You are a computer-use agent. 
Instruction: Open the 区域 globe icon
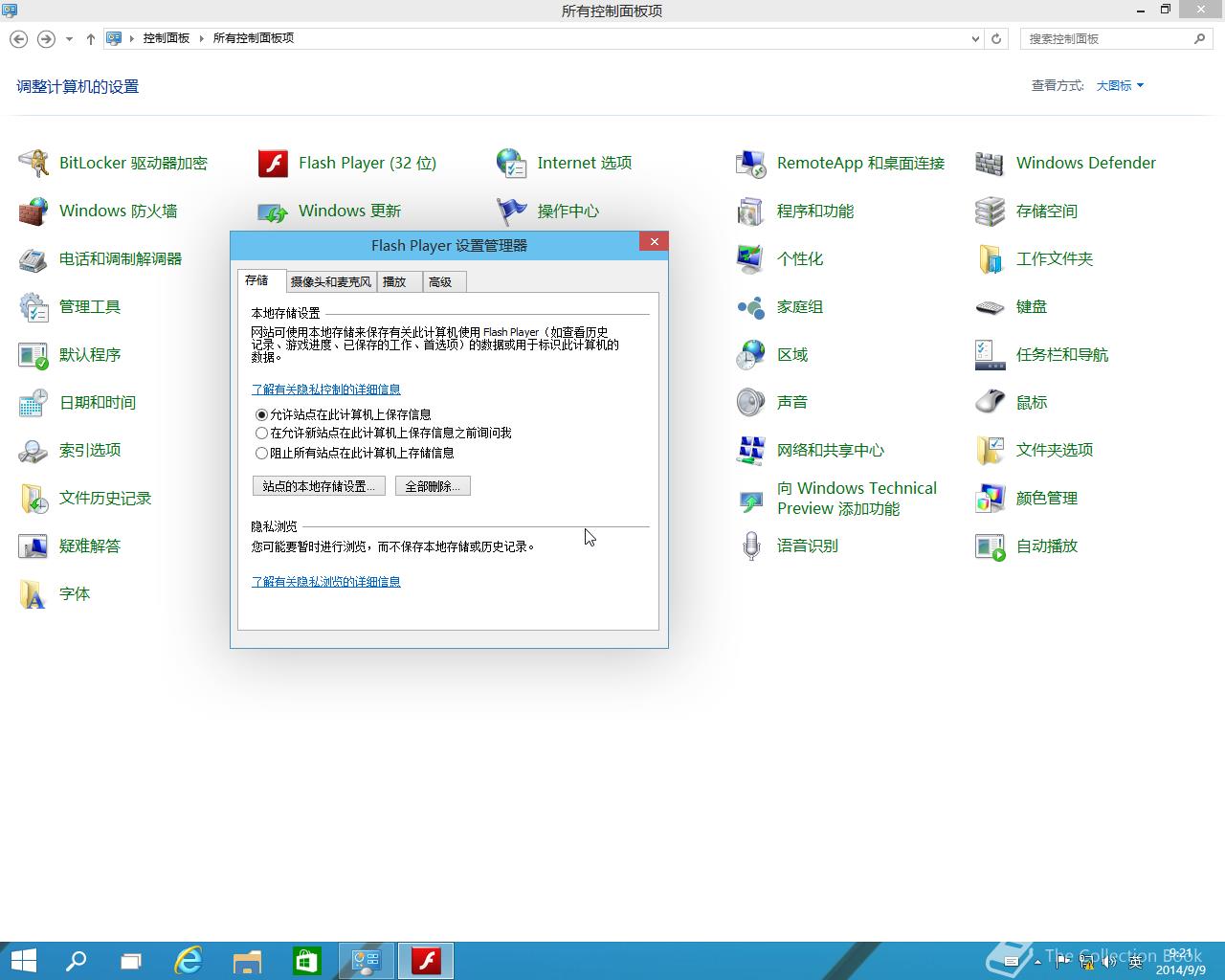pos(751,354)
